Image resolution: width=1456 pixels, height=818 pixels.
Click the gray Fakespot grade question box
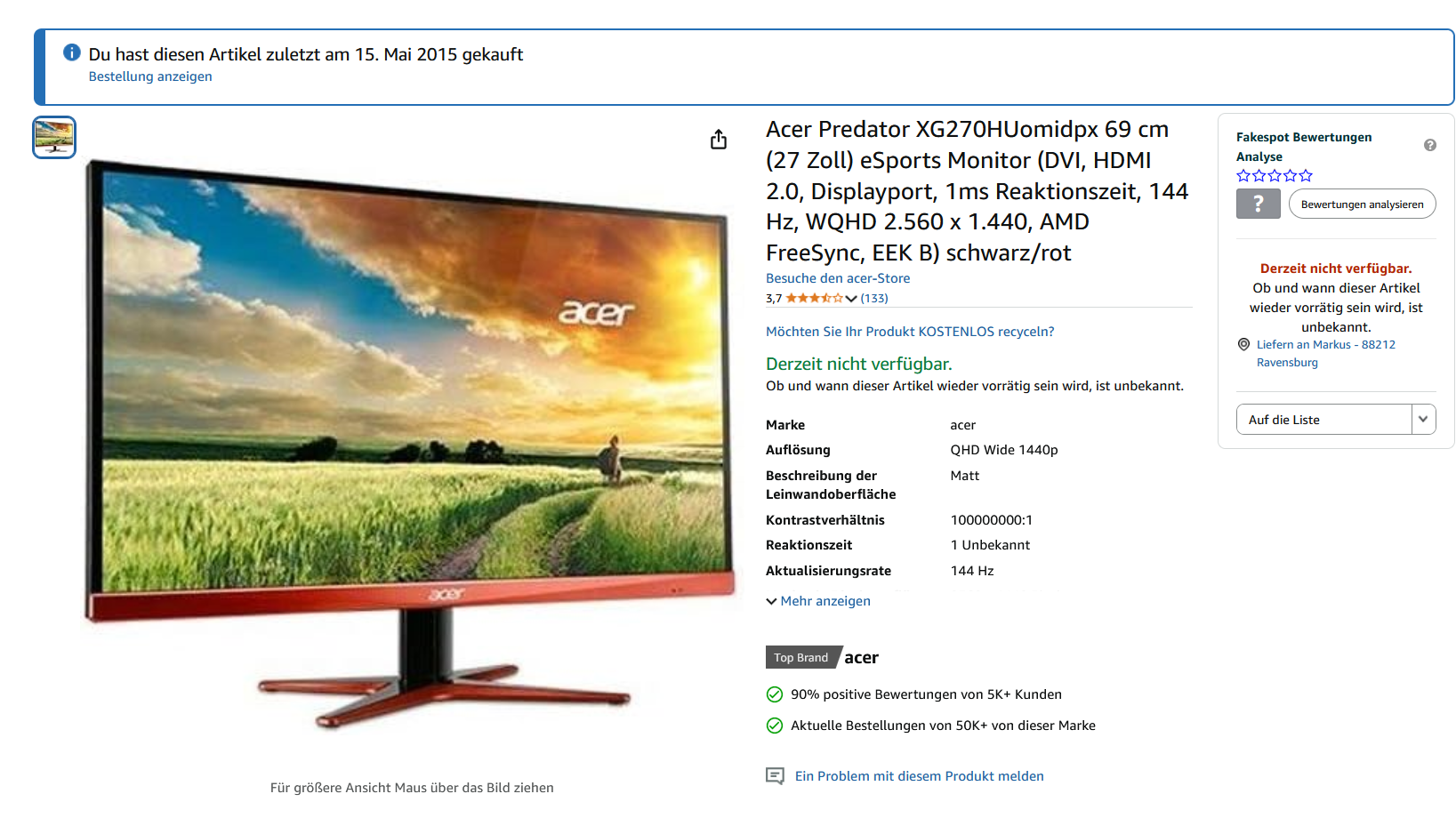(1258, 204)
